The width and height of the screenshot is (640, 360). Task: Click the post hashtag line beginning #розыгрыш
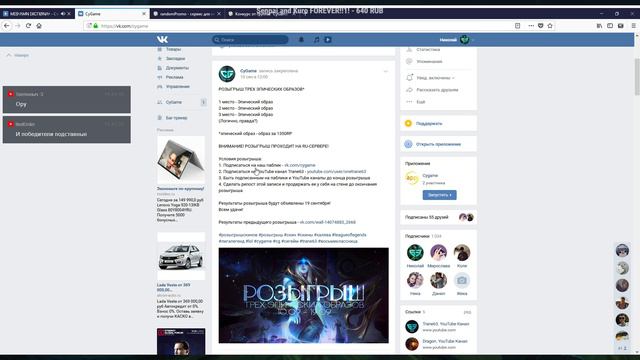(292, 235)
